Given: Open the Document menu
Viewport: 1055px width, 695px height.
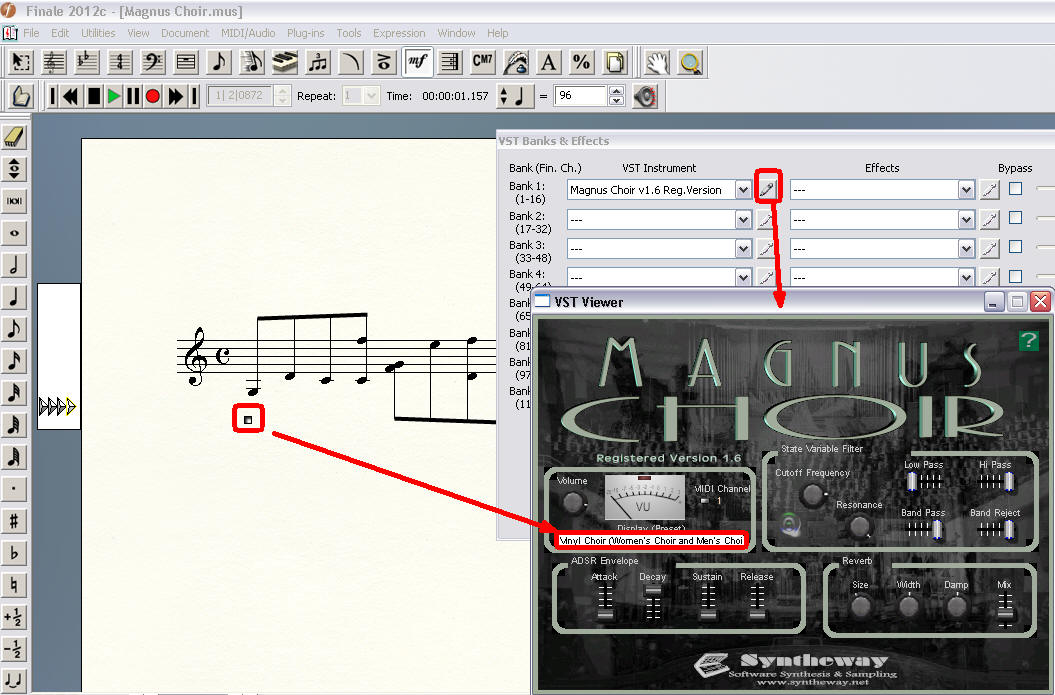Looking at the screenshot, I should [185, 33].
